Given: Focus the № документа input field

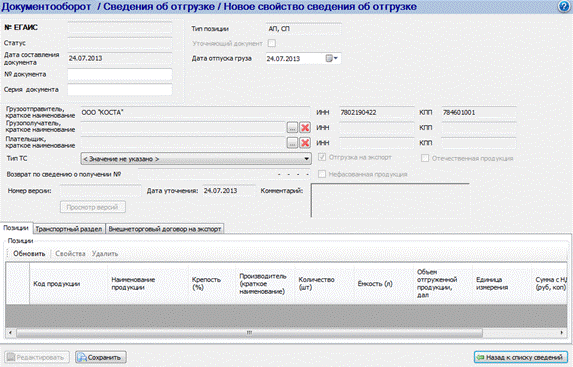Looking at the screenshot, I should (119, 74).
